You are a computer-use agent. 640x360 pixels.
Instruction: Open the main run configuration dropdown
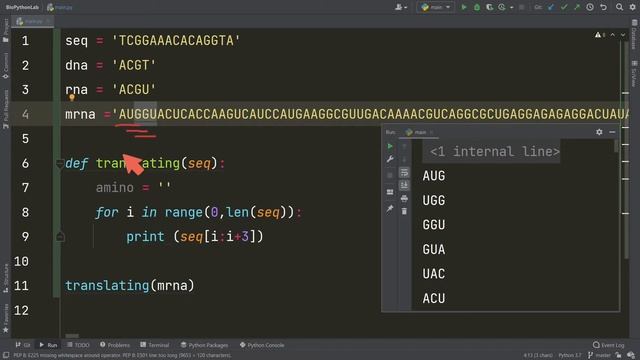coord(436,7)
